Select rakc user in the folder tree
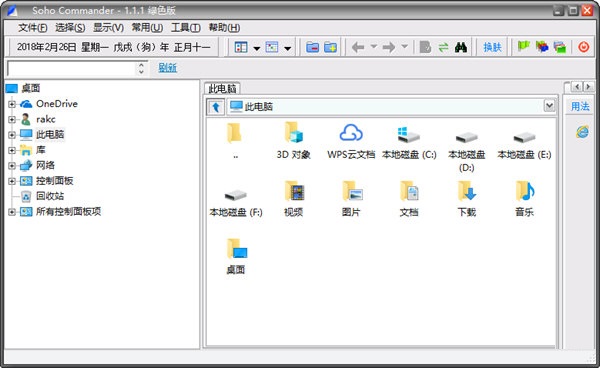This screenshot has width=600, height=368. click(x=46, y=119)
